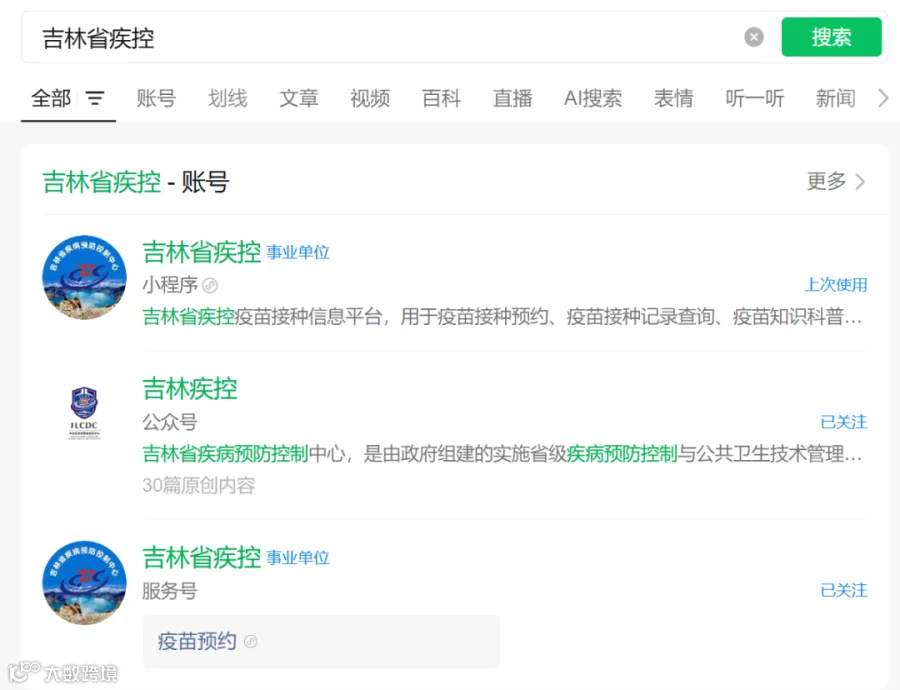Click the link icon inside 疫苗预约
Viewport: 900px width, 690px height.
coord(251,641)
